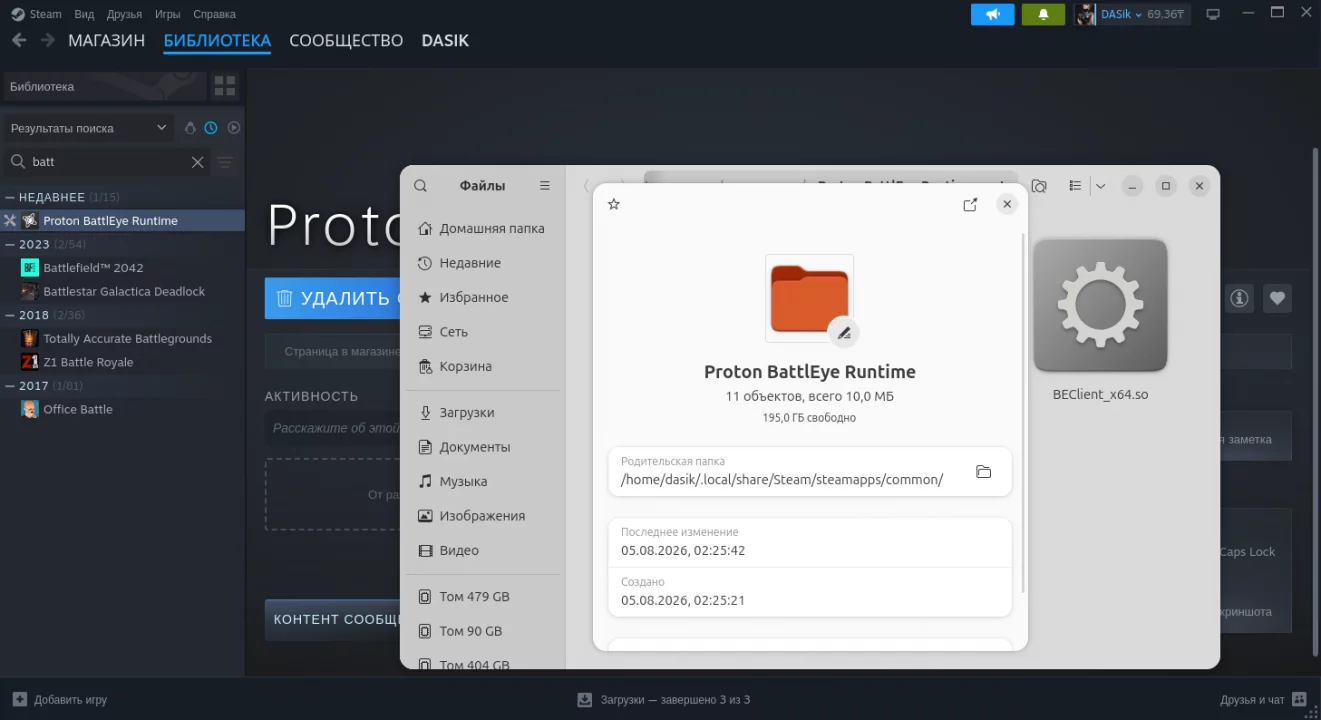Go to the СООБЩЕСТВО tab
Screen dimensions: 1321x720
pyautogui.click(x=346, y=41)
